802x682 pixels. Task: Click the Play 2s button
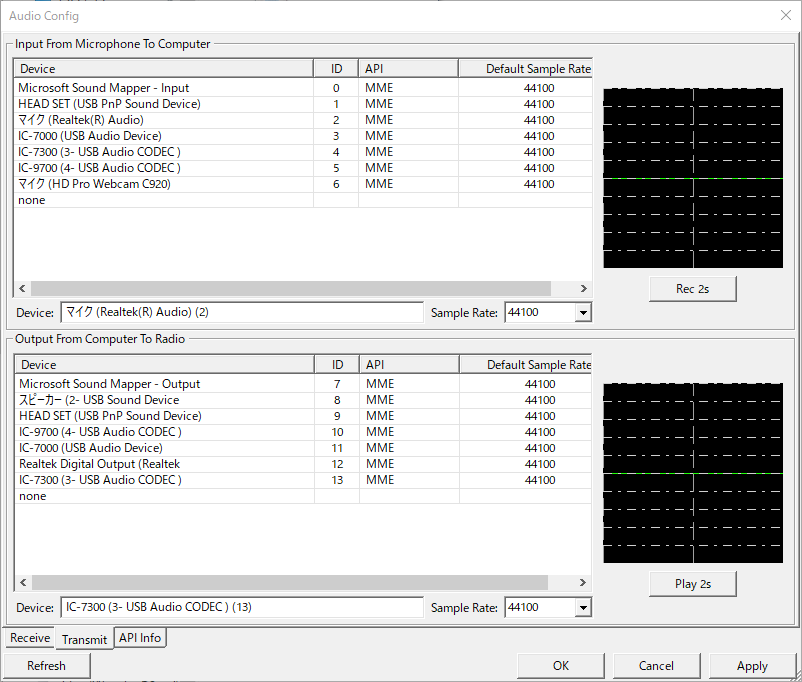pyautogui.click(x=693, y=584)
